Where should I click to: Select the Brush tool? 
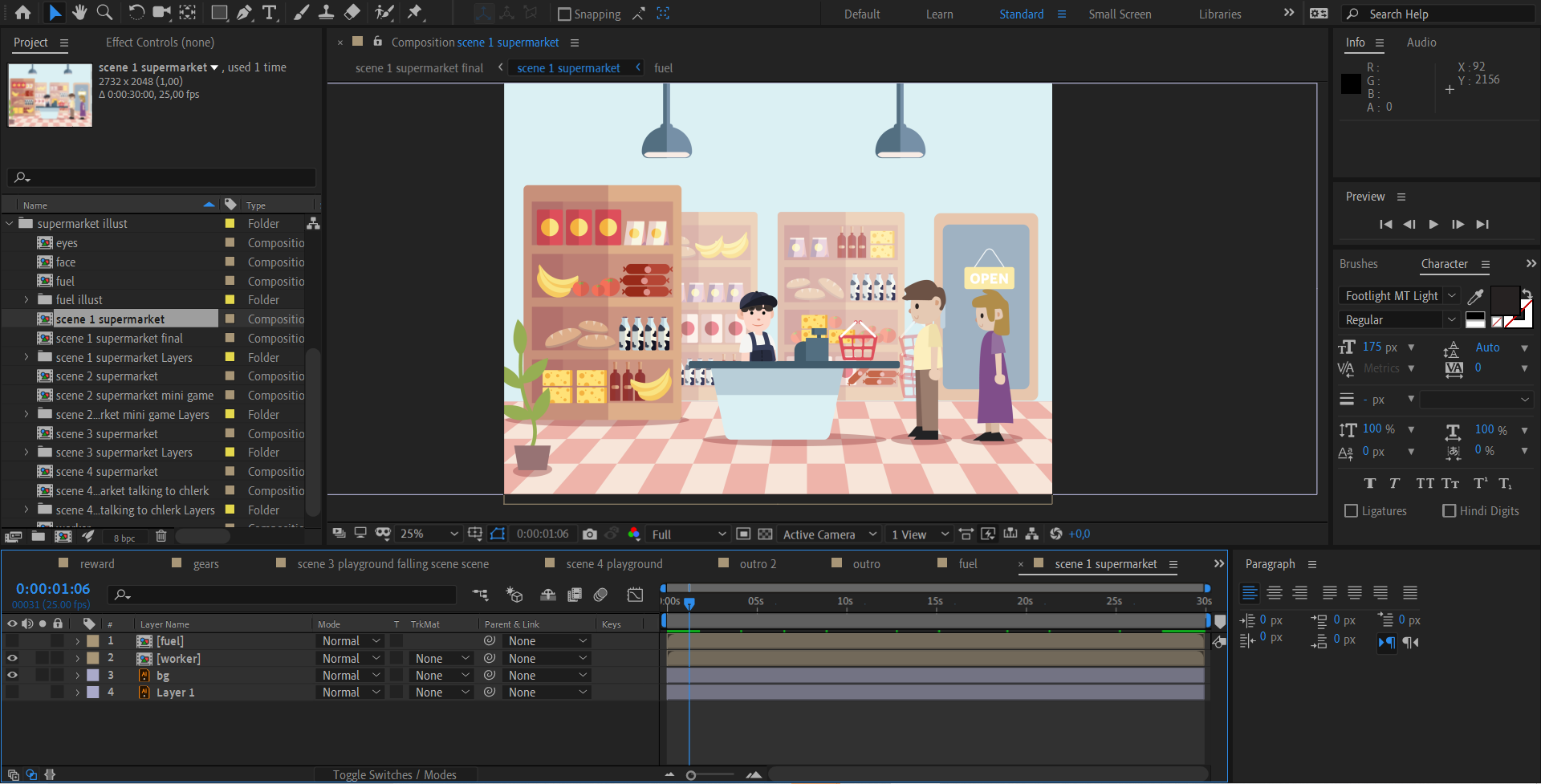pyautogui.click(x=301, y=13)
